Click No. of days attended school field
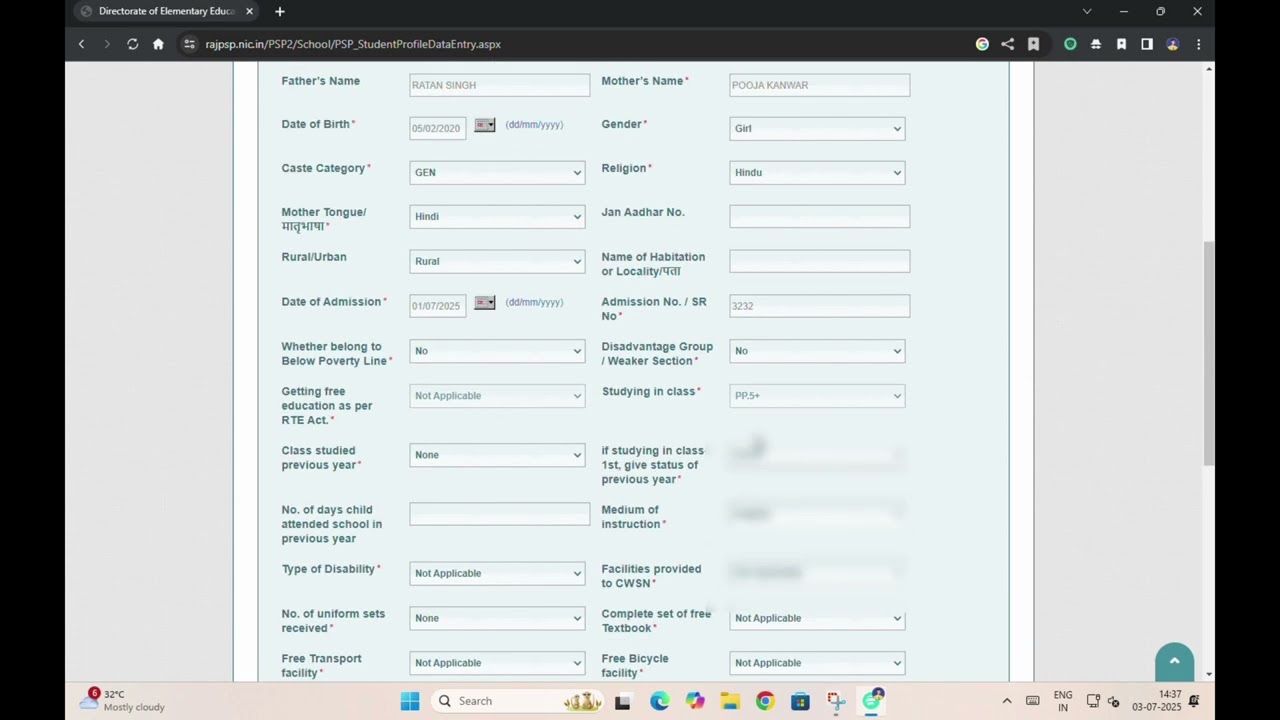The height and width of the screenshot is (720, 1280). coord(499,514)
